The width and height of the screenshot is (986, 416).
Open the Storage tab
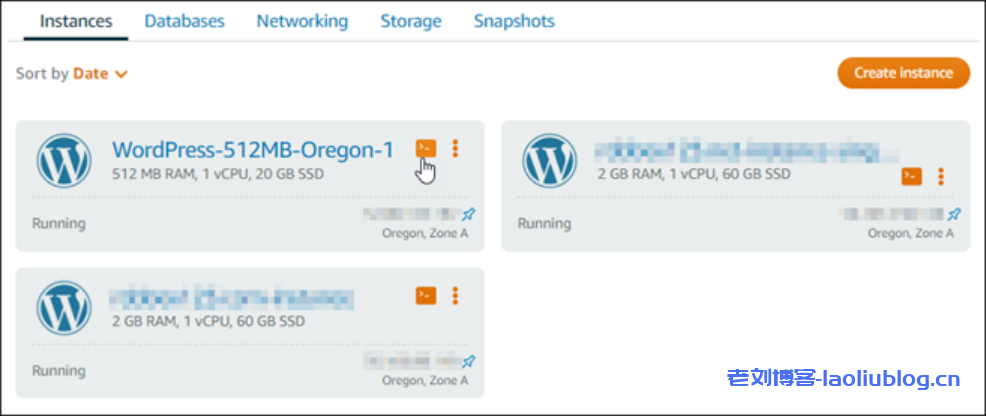tap(411, 21)
